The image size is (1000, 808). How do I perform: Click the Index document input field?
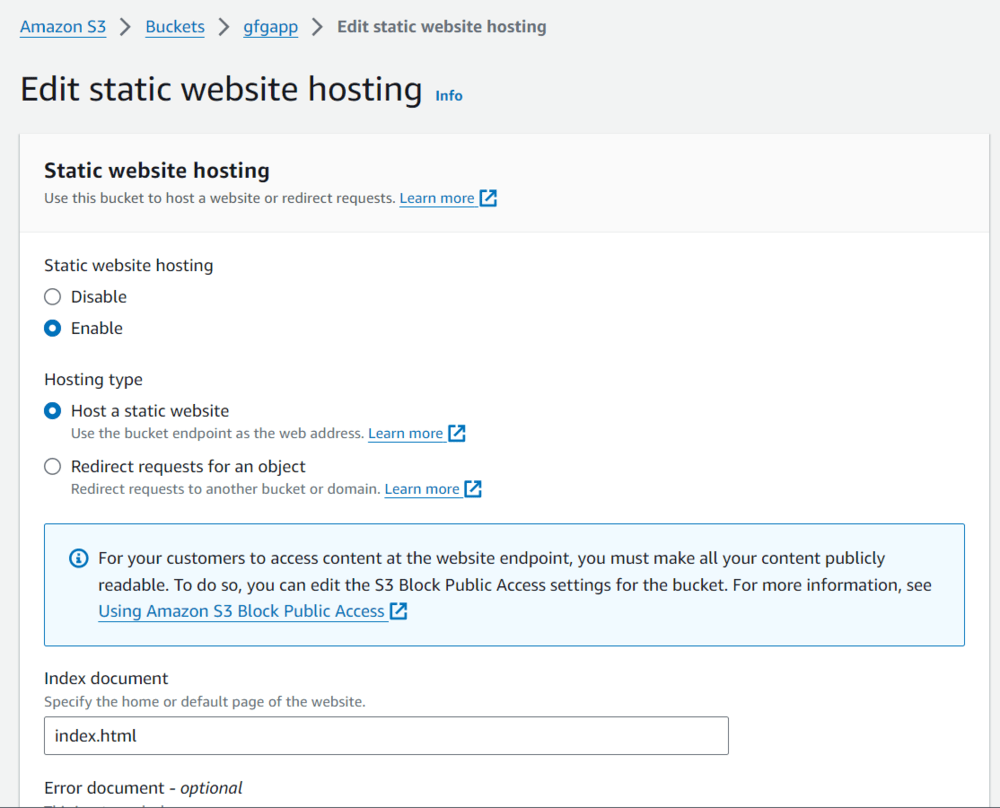pos(386,736)
